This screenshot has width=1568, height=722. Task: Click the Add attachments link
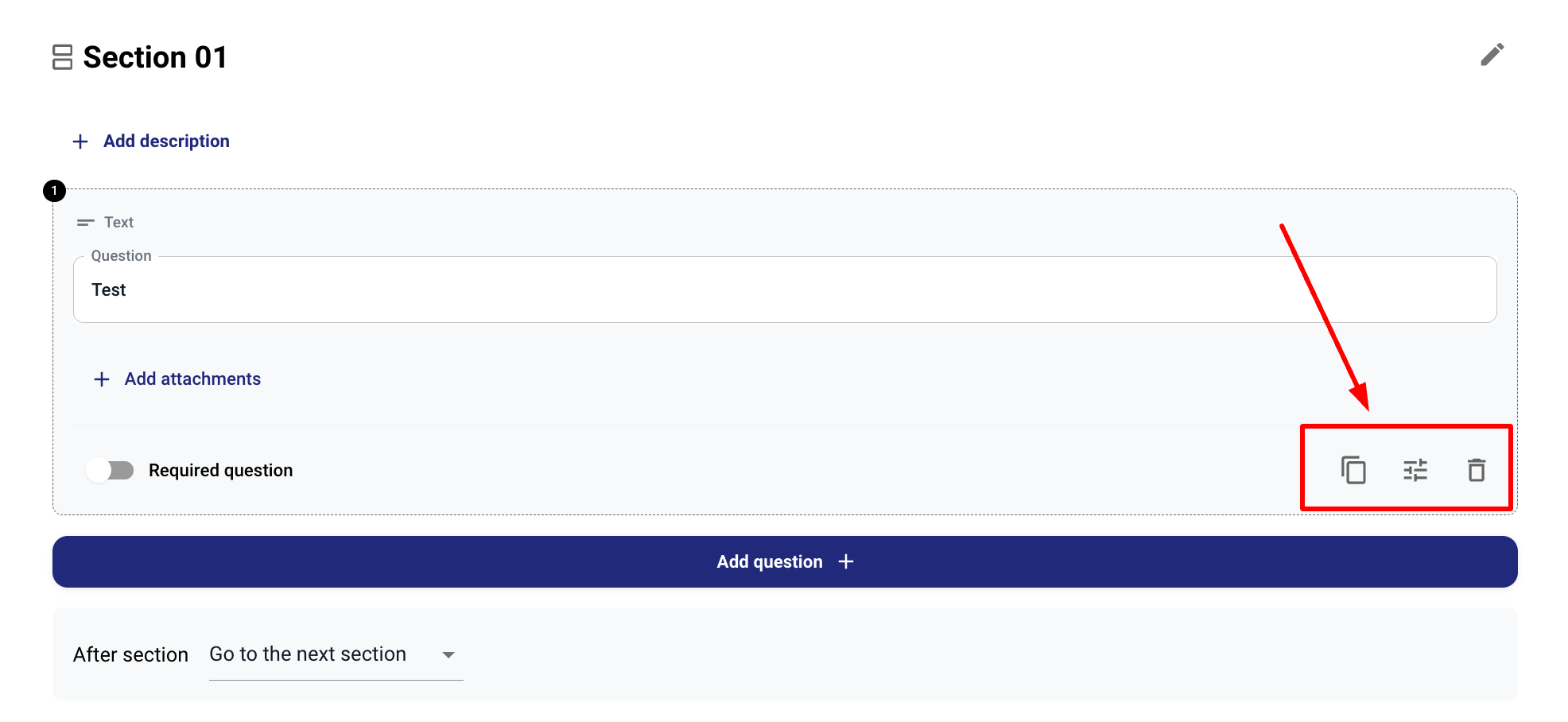[x=192, y=379]
